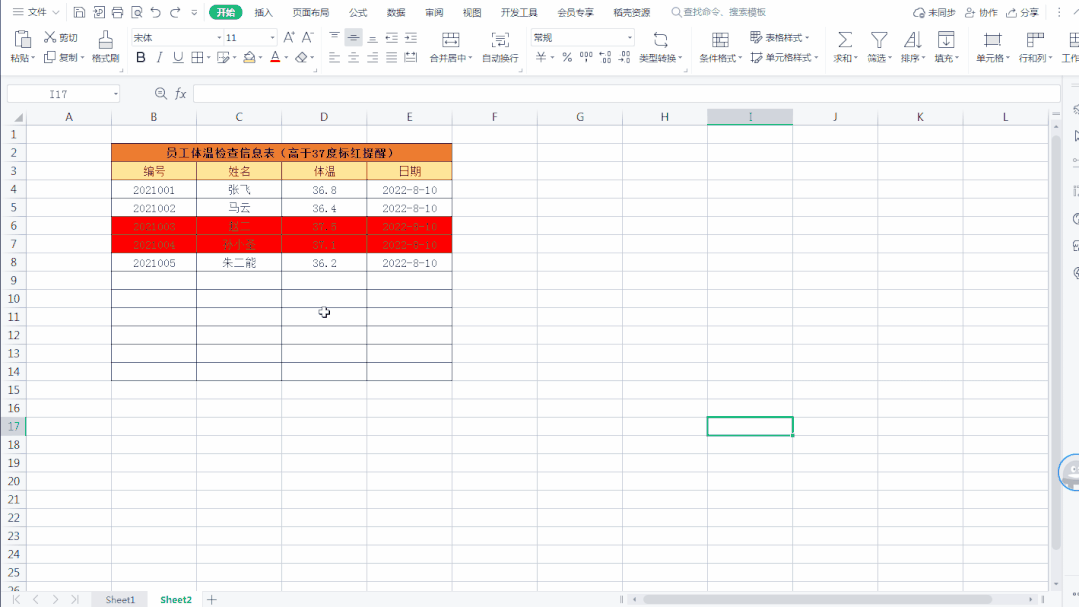This screenshot has width=1079, height=607.
Task: Open the number format dropdown (常规)
Action: 629,38
